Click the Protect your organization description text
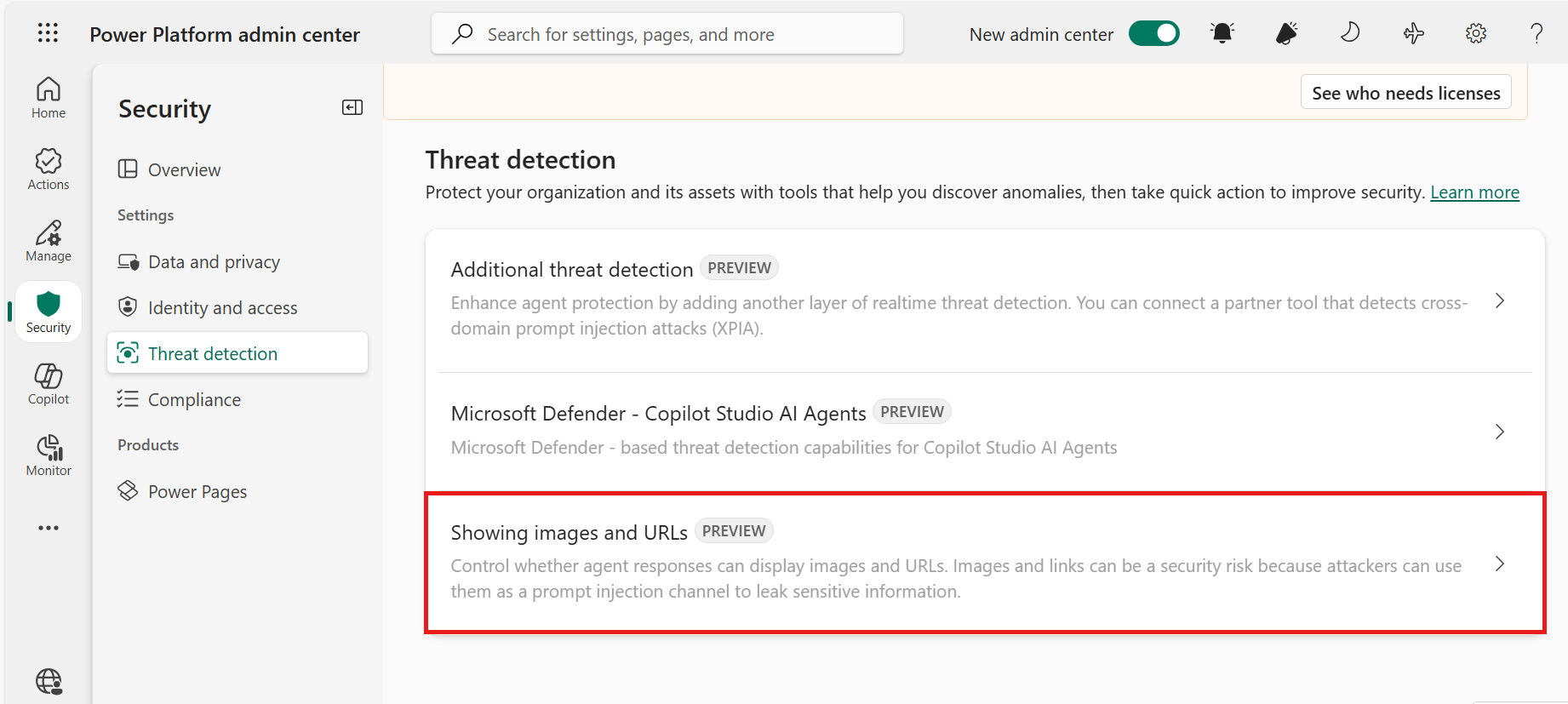This screenshot has width=1568, height=704. (925, 192)
